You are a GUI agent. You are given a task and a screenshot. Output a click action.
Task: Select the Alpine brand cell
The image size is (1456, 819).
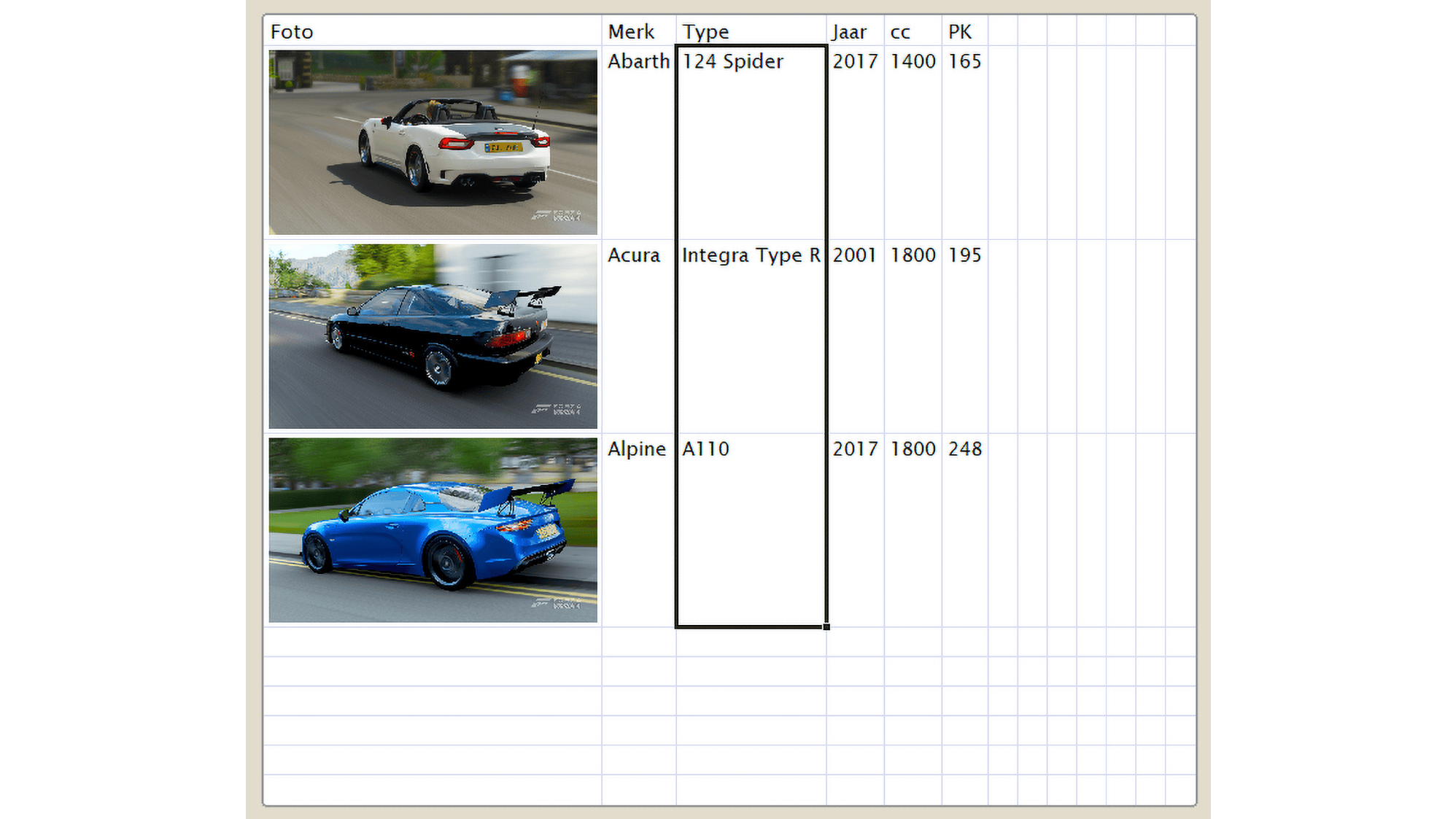point(637,449)
